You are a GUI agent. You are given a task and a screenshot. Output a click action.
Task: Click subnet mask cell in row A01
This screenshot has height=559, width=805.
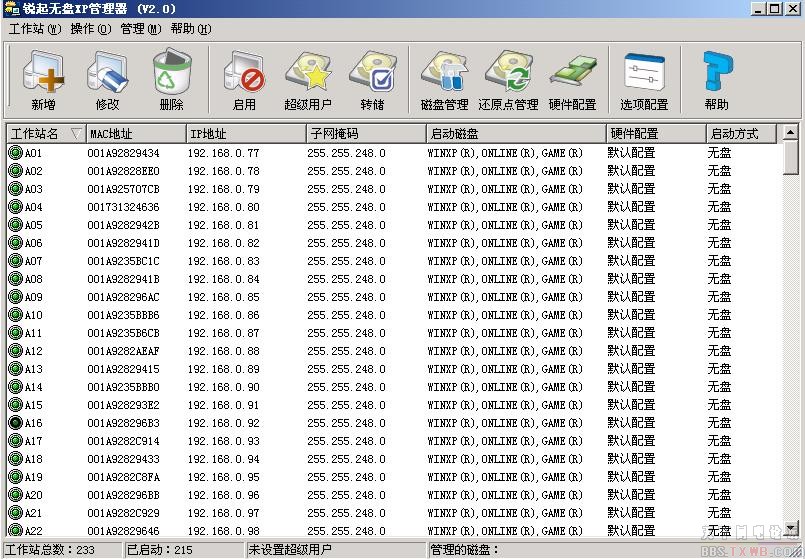pyautogui.click(x=347, y=152)
